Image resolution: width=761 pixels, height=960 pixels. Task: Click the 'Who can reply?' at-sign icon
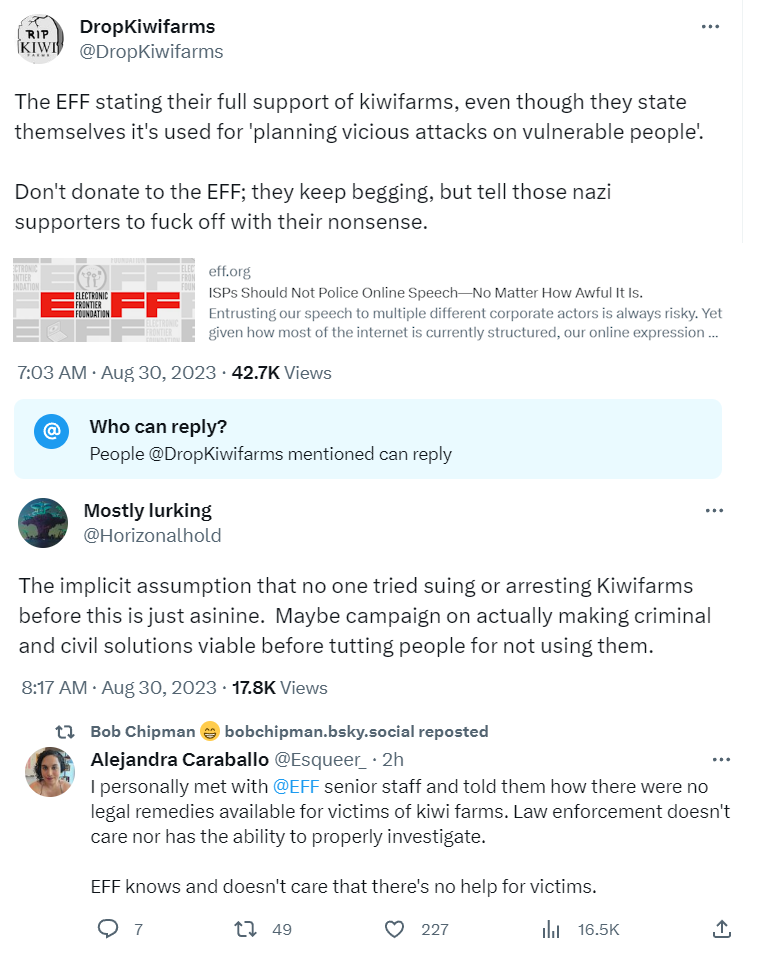tap(51, 431)
